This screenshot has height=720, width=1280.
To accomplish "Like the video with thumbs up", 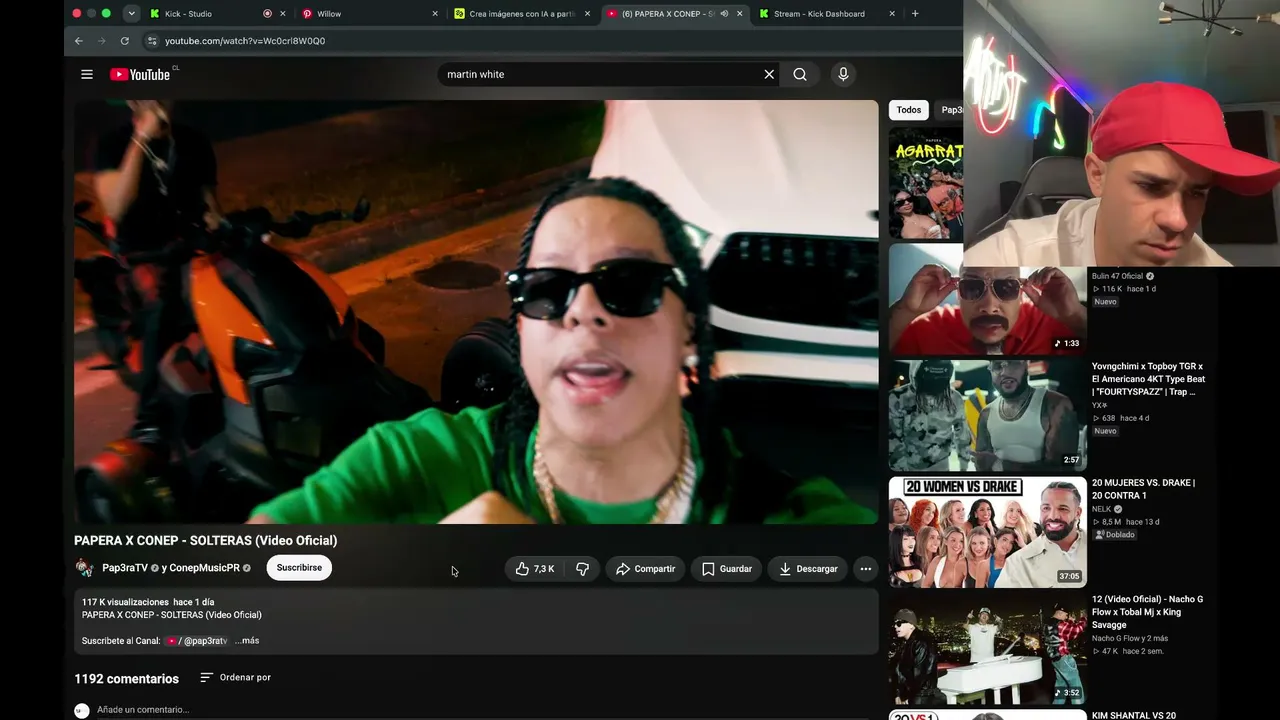I will [535, 569].
